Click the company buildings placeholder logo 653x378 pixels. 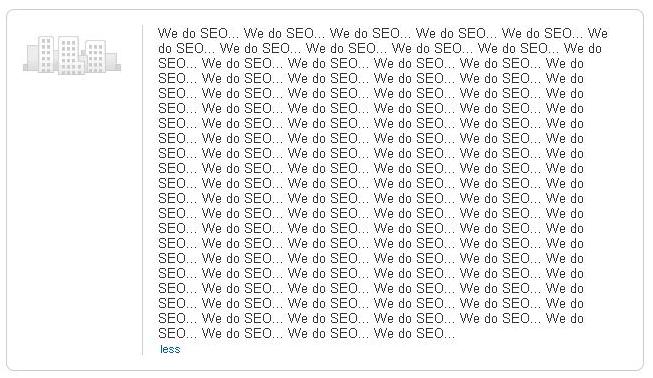(72, 55)
